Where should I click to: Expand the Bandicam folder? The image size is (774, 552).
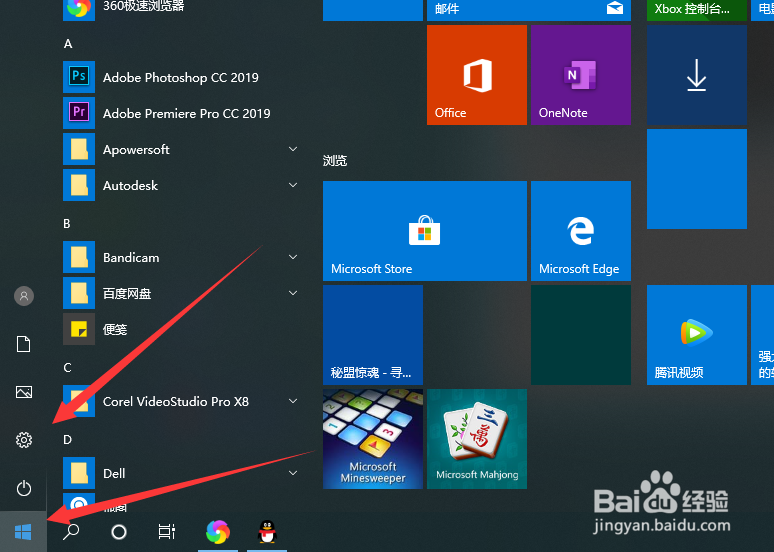pos(180,257)
